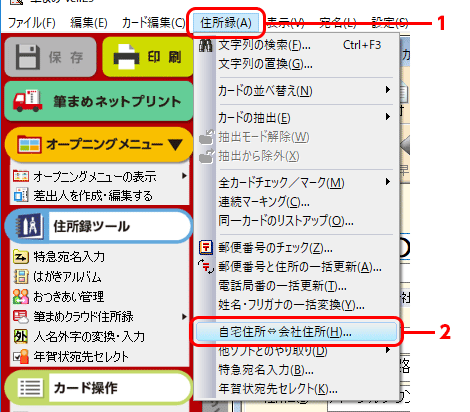Click the sidebar 特急宛名入力 icon

point(21,257)
